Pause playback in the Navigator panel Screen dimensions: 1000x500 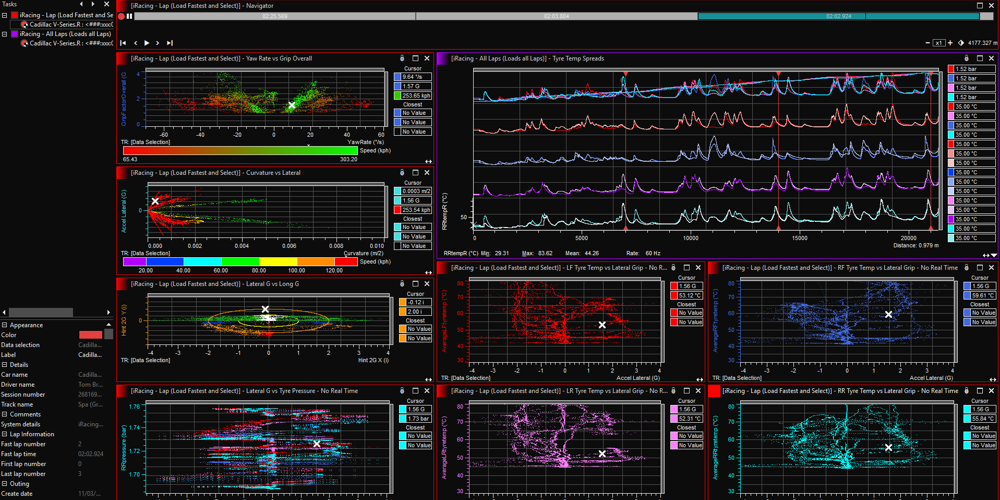(130, 17)
